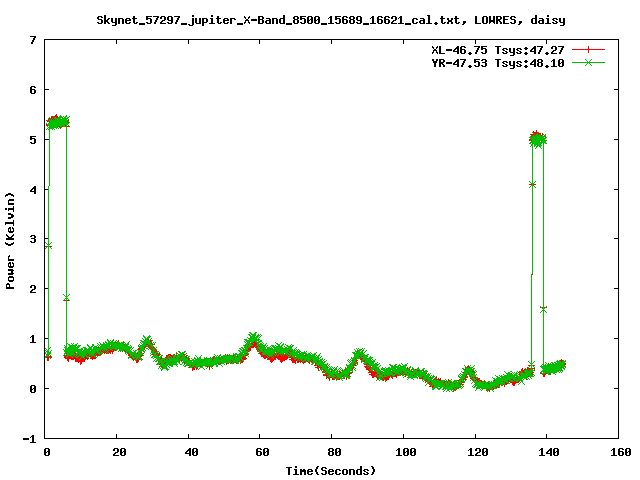Click the x-axis tick label 40
Viewport: 640px width, 480px height.
point(191,452)
